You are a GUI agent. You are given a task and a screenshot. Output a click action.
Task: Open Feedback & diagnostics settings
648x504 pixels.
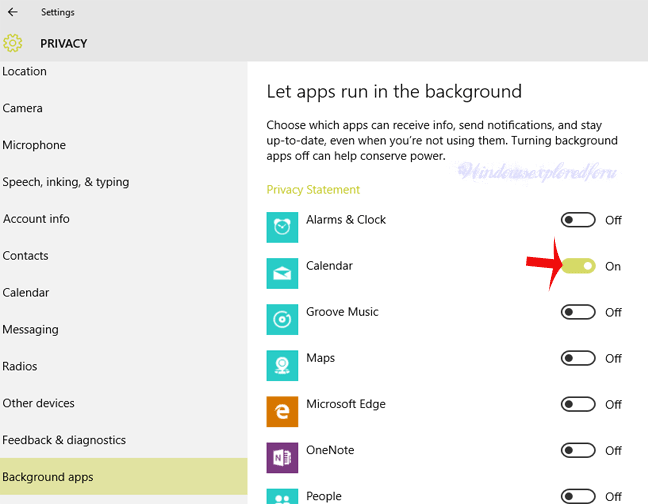click(x=124, y=440)
